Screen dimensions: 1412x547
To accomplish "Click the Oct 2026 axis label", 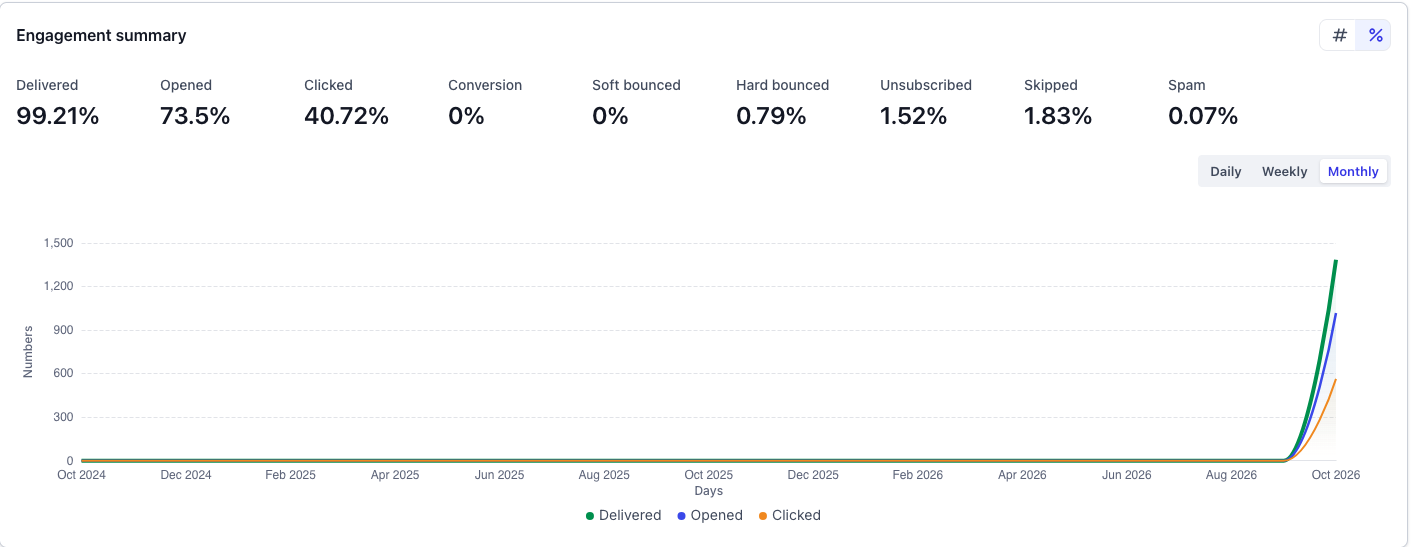I will coord(1336,475).
